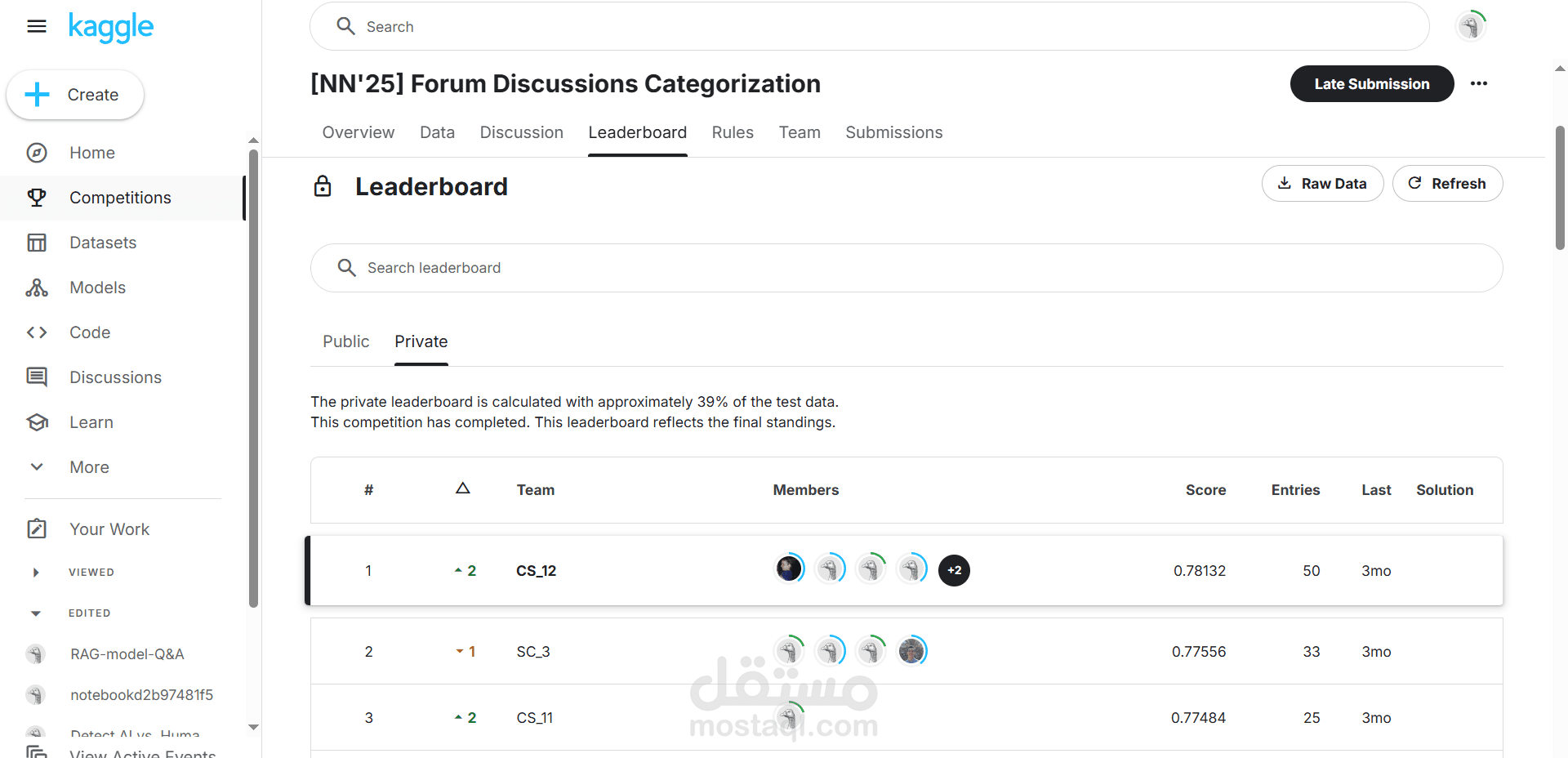Image resolution: width=1568 pixels, height=758 pixels.
Task: Select the Private leaderboard tab
Action: pyautogui.click(x=421, y=341)
